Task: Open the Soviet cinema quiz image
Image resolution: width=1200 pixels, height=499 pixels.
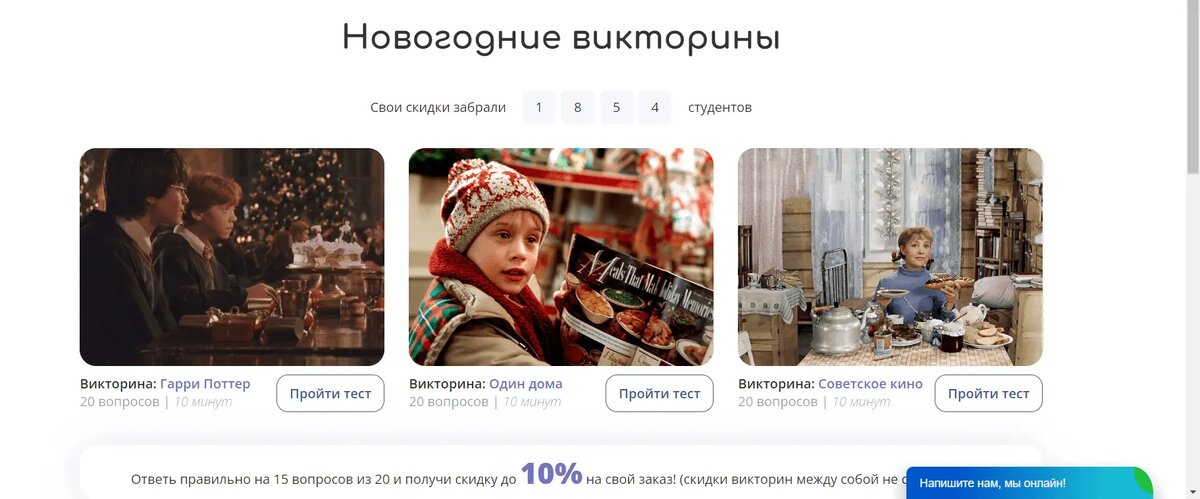Action: click(x=890, y=257)
